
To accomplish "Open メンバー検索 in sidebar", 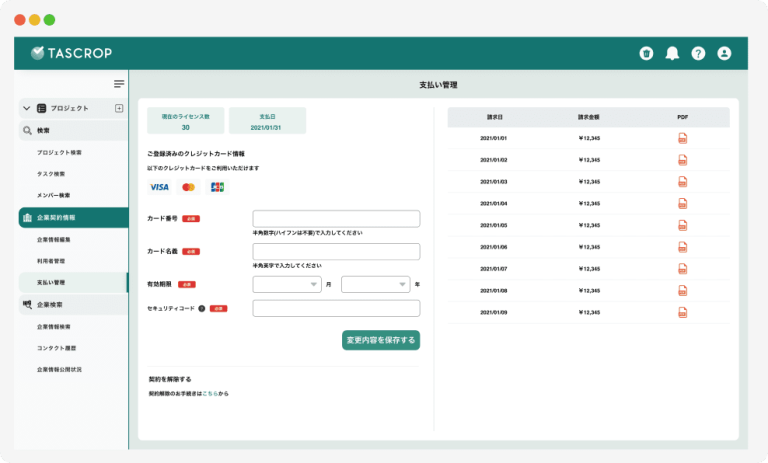I will (53, 195).
